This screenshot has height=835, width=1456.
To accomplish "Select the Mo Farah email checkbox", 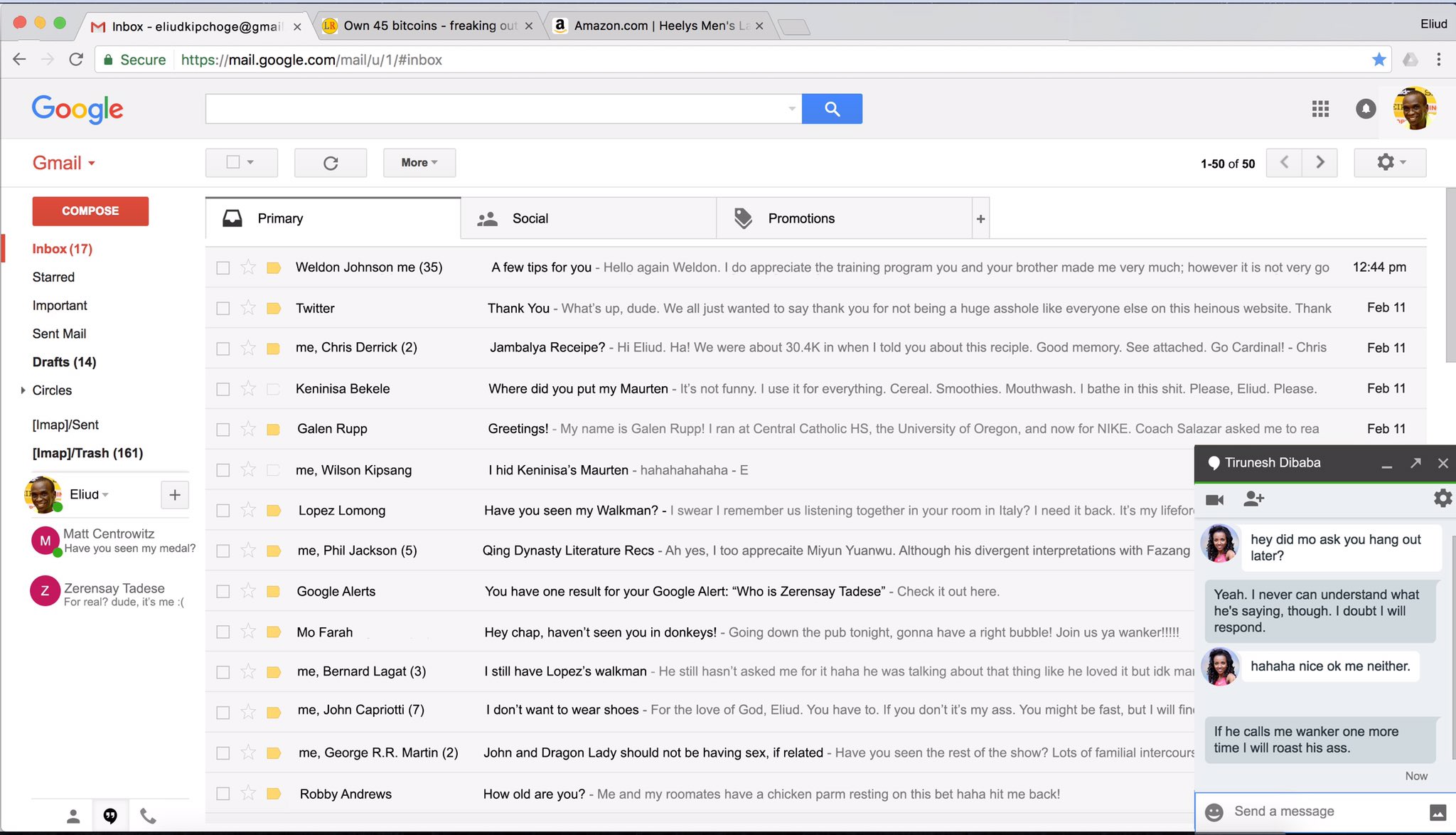I will pyautogui.click(x=223, y=632).
